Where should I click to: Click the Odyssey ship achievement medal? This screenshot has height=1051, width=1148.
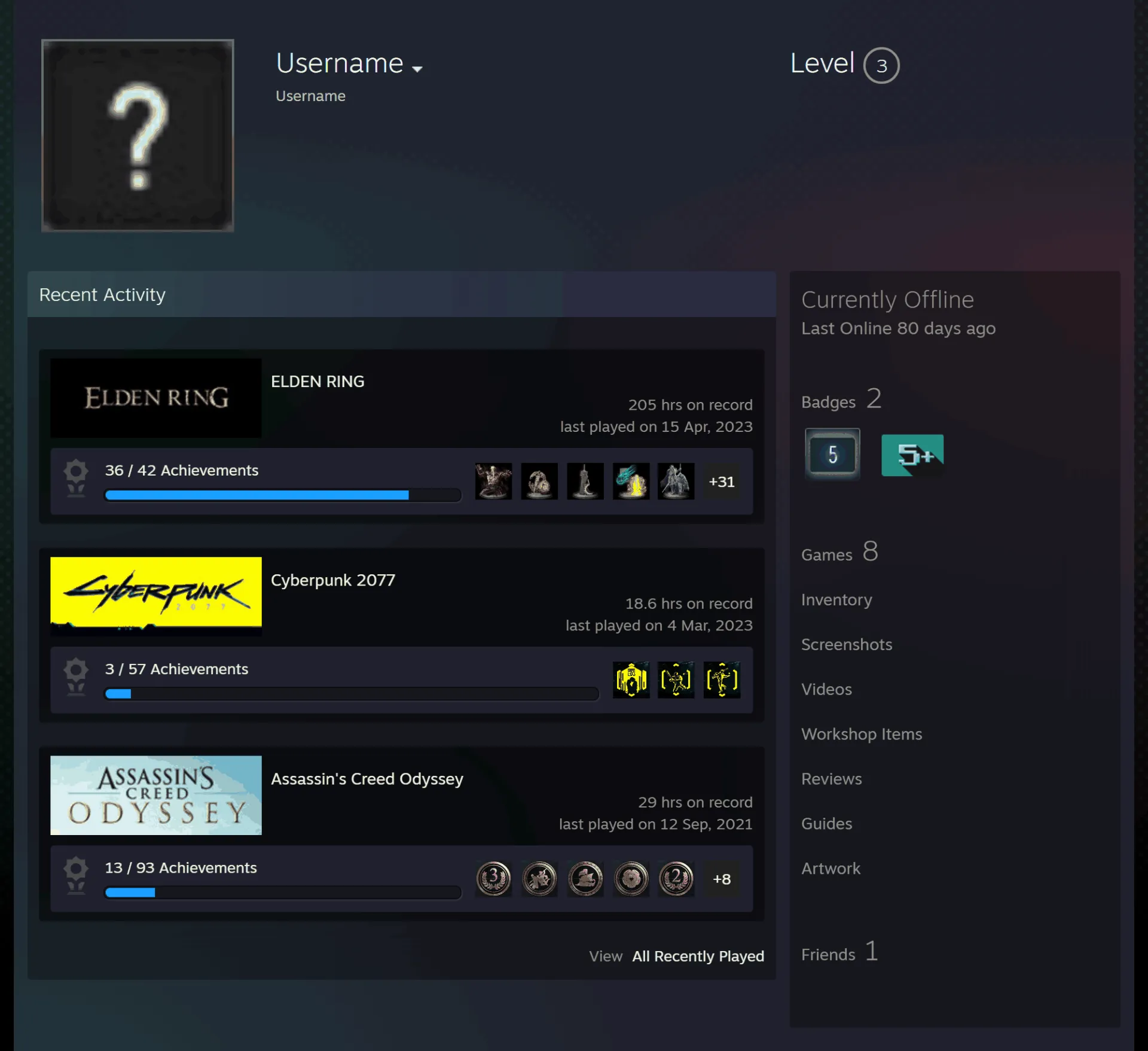[x=585, y=878]
